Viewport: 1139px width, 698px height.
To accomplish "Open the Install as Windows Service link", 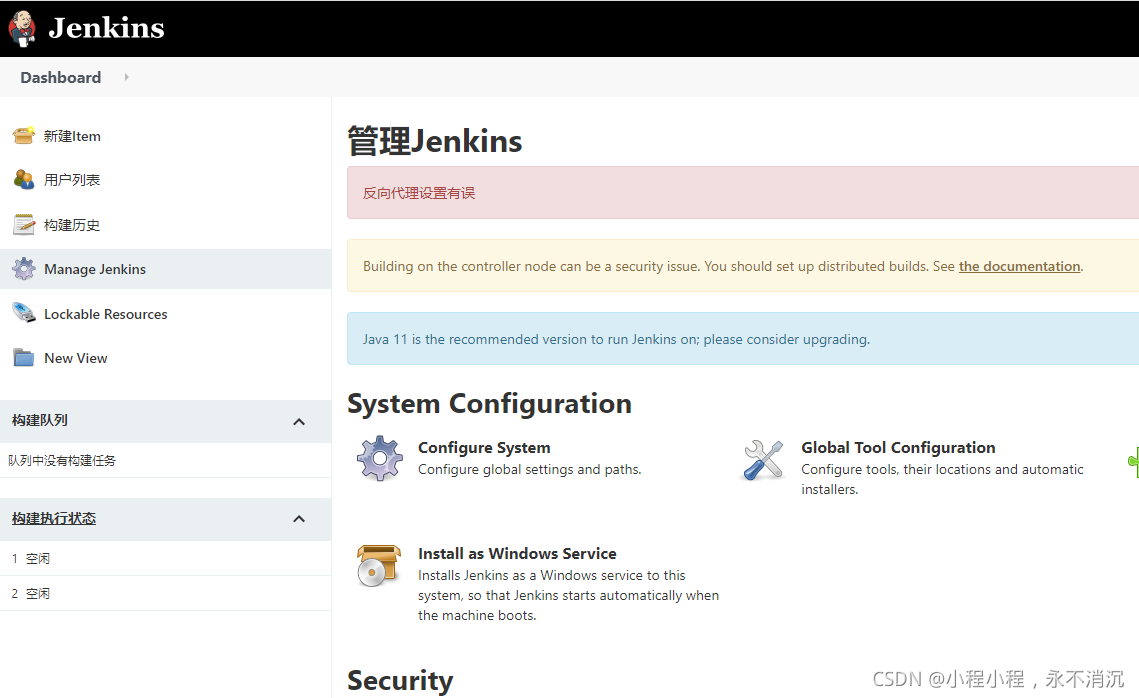I will (x=517, y=553).
